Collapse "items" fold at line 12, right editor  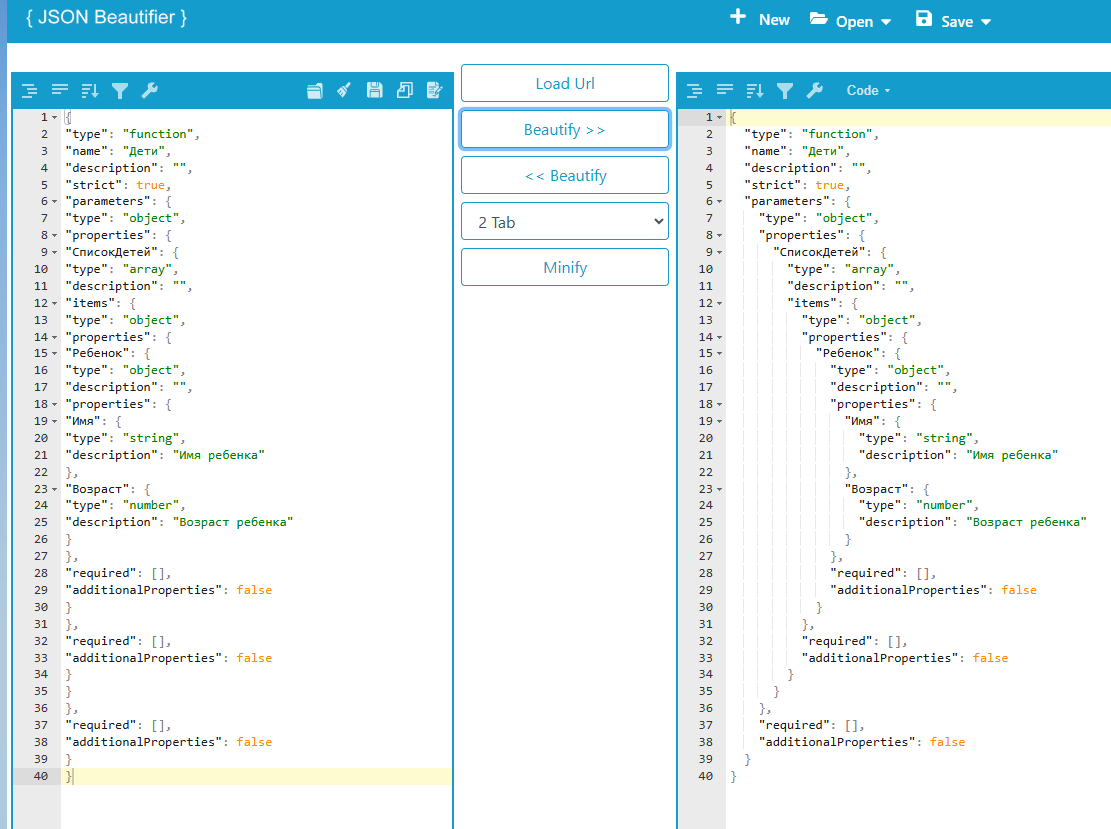[720, 304]
